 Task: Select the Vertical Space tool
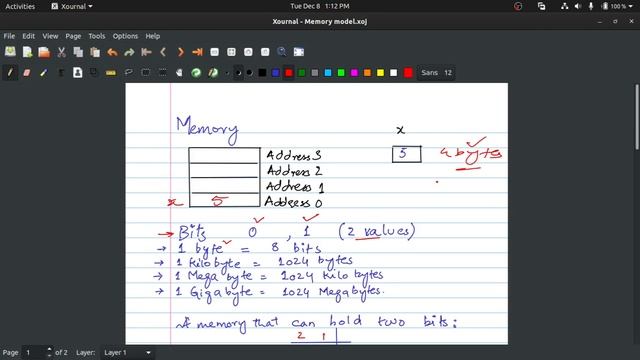pos(162,73)
